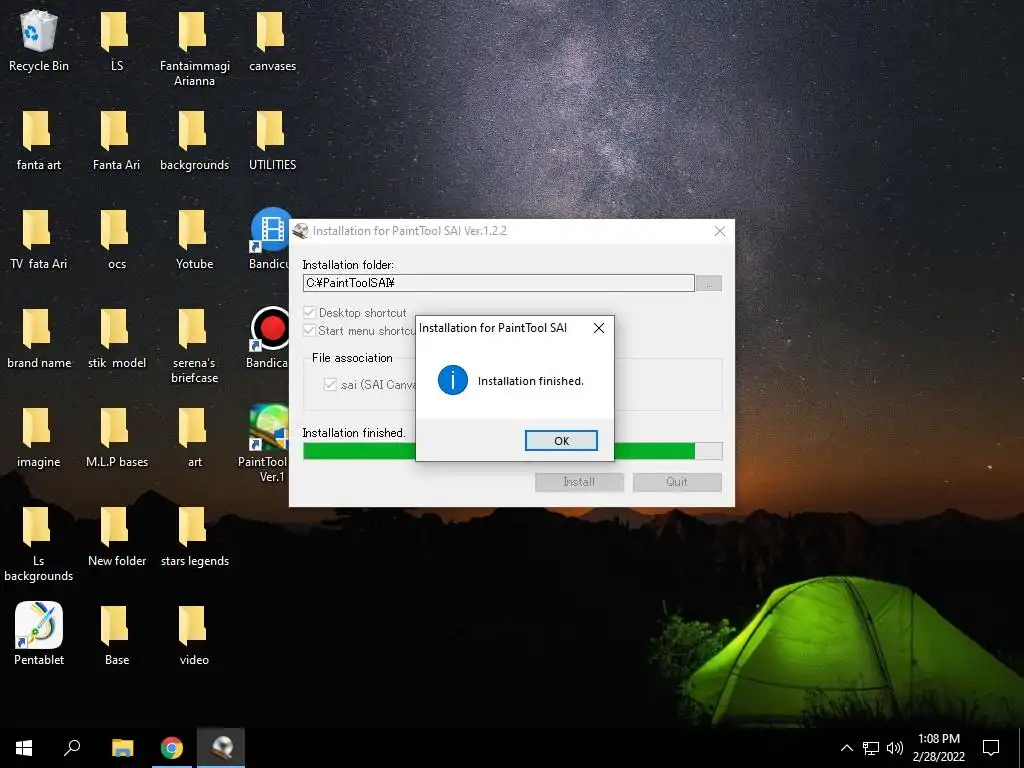Select the ocs folder
The image size is (1024, 768).
click(116, 239)
